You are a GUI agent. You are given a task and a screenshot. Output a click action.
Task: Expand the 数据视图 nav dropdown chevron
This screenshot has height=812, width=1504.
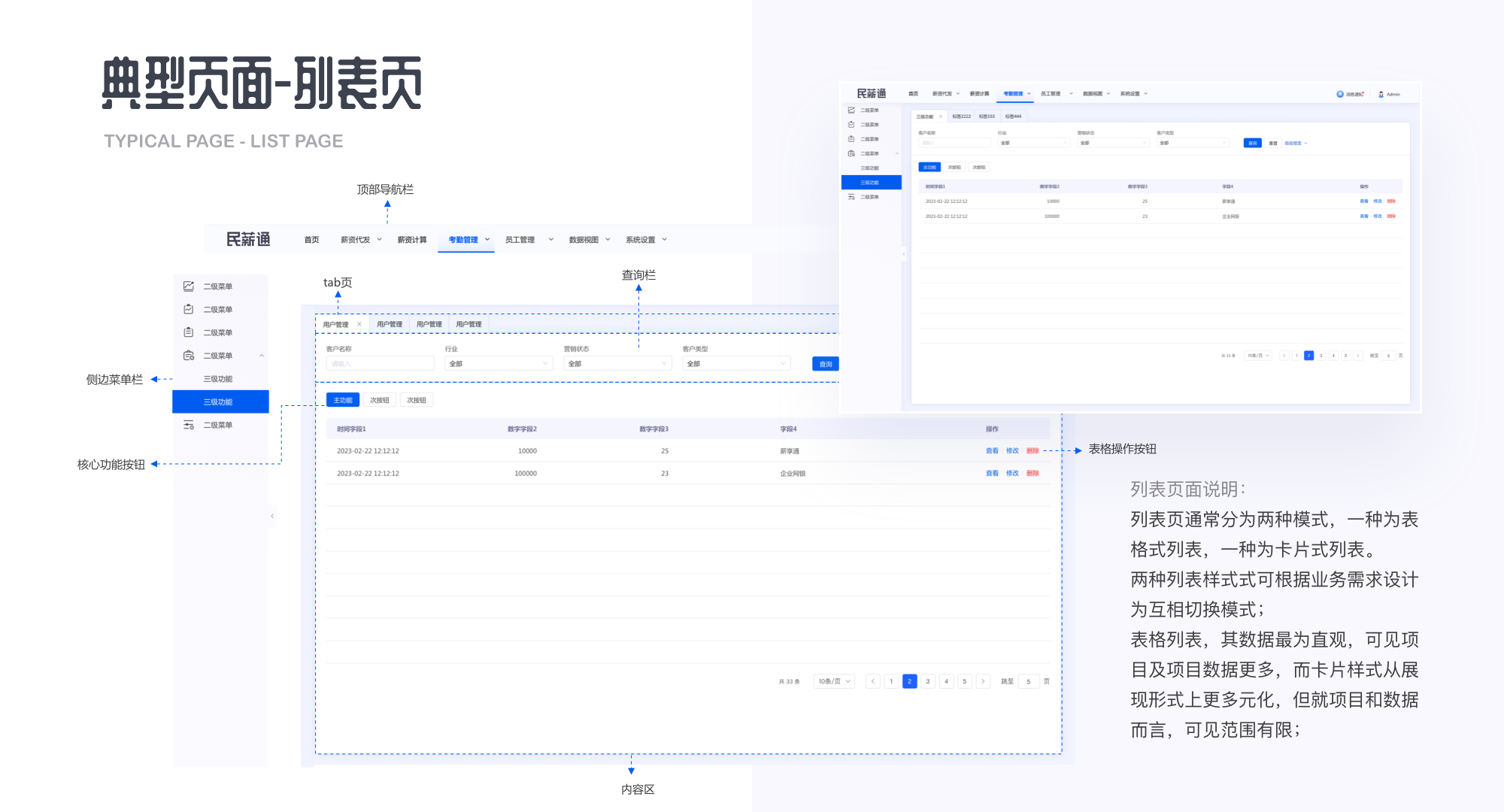pos(608,239)
